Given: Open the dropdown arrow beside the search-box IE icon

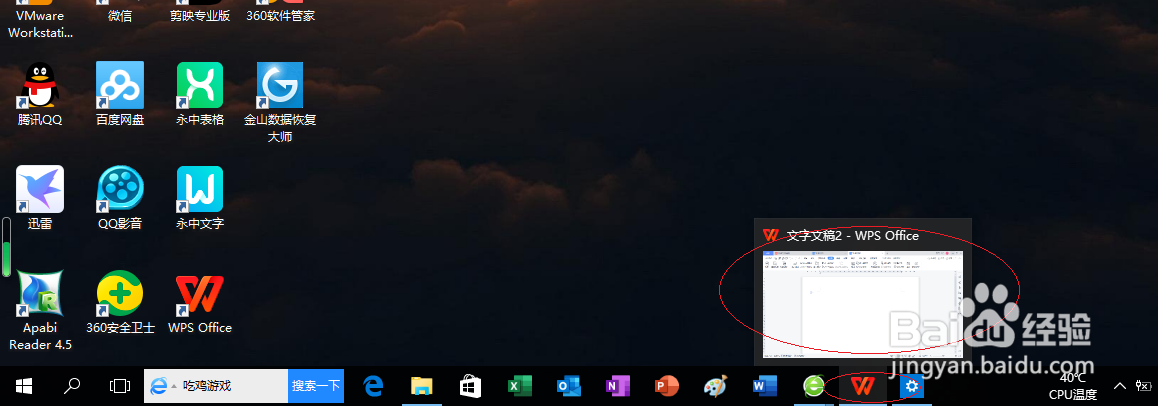Looking at the screenshot, I should point(174,386).
